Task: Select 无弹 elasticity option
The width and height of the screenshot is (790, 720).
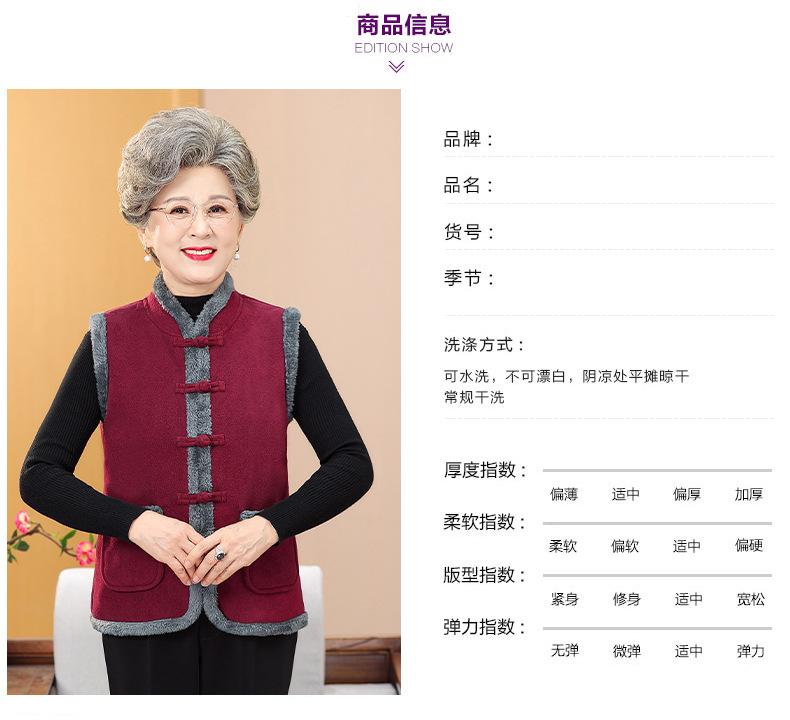Action: click(565, 650)
